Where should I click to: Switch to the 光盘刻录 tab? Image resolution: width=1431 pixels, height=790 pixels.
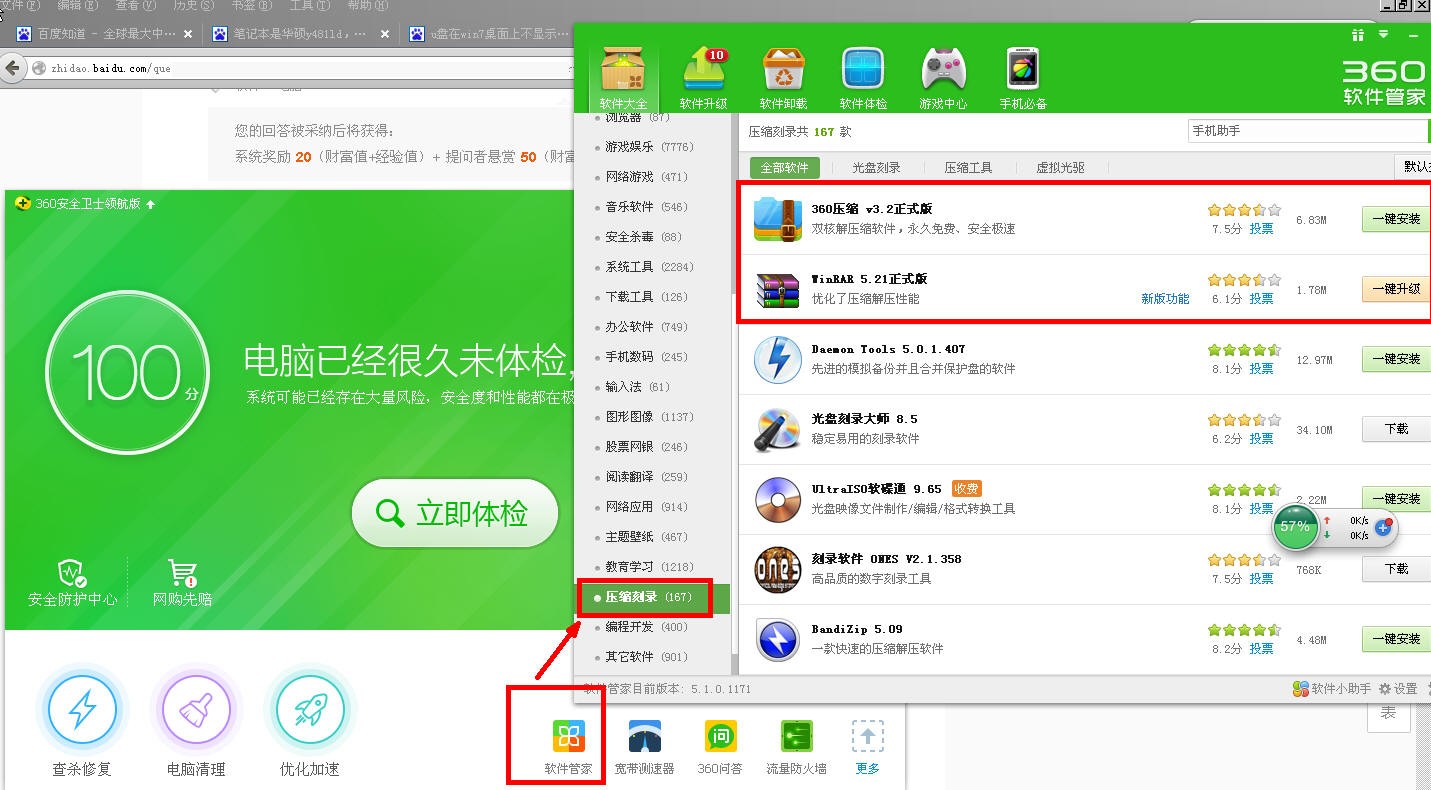pos(876,167)
